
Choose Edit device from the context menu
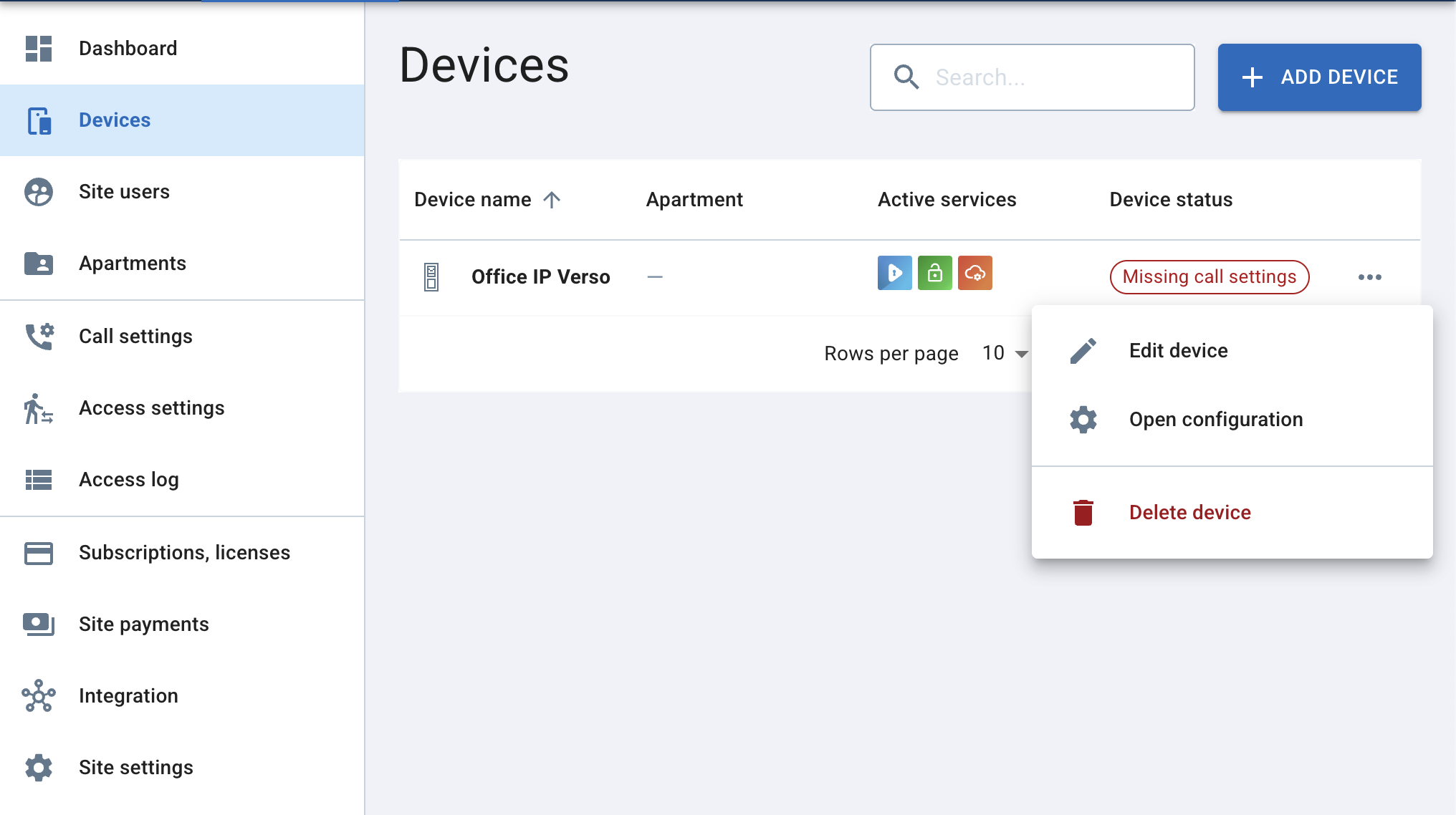coord(1178,351)
